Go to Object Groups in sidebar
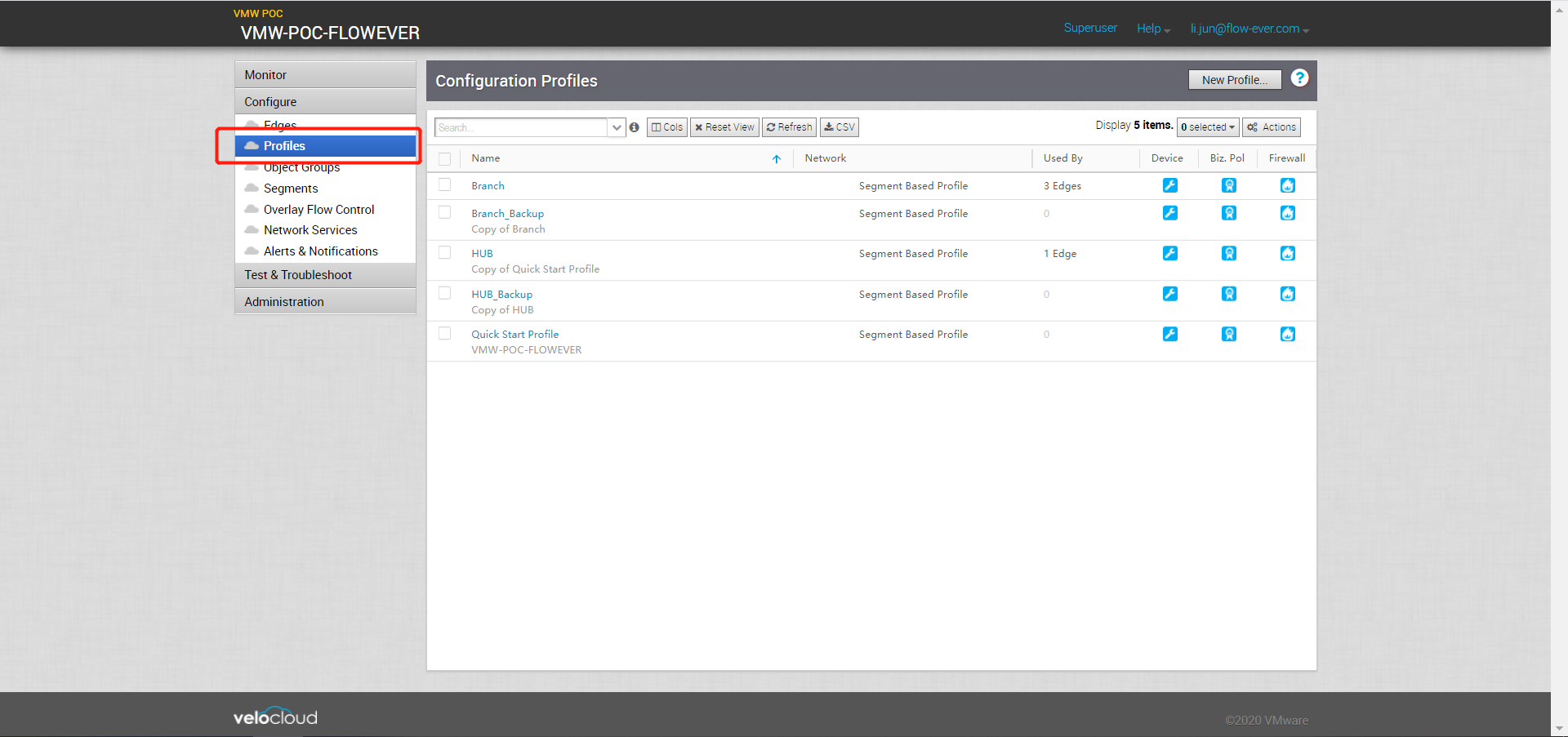This screenshot has height=737, width=1568. (301, 167)
